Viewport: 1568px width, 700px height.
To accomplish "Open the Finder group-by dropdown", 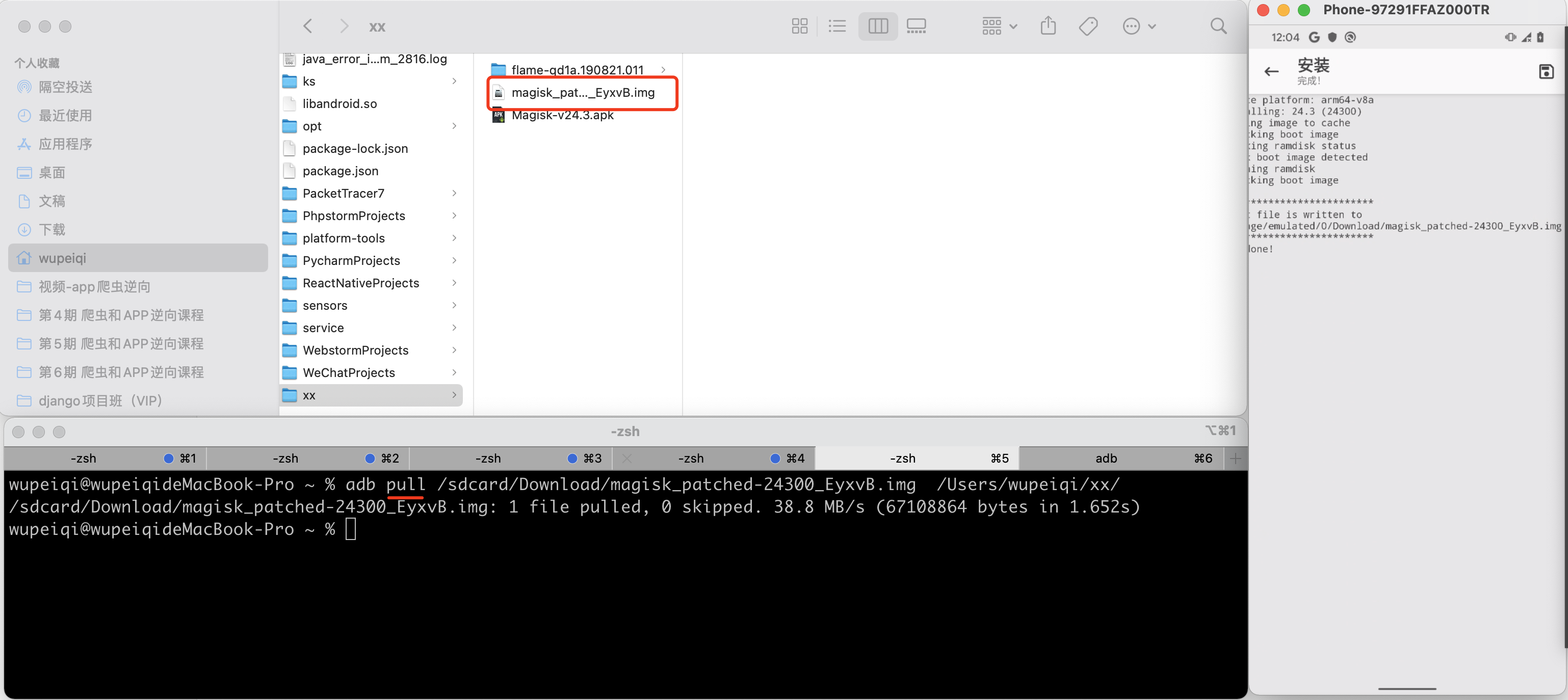I will pyautogui.click(x=1000, y=26).
